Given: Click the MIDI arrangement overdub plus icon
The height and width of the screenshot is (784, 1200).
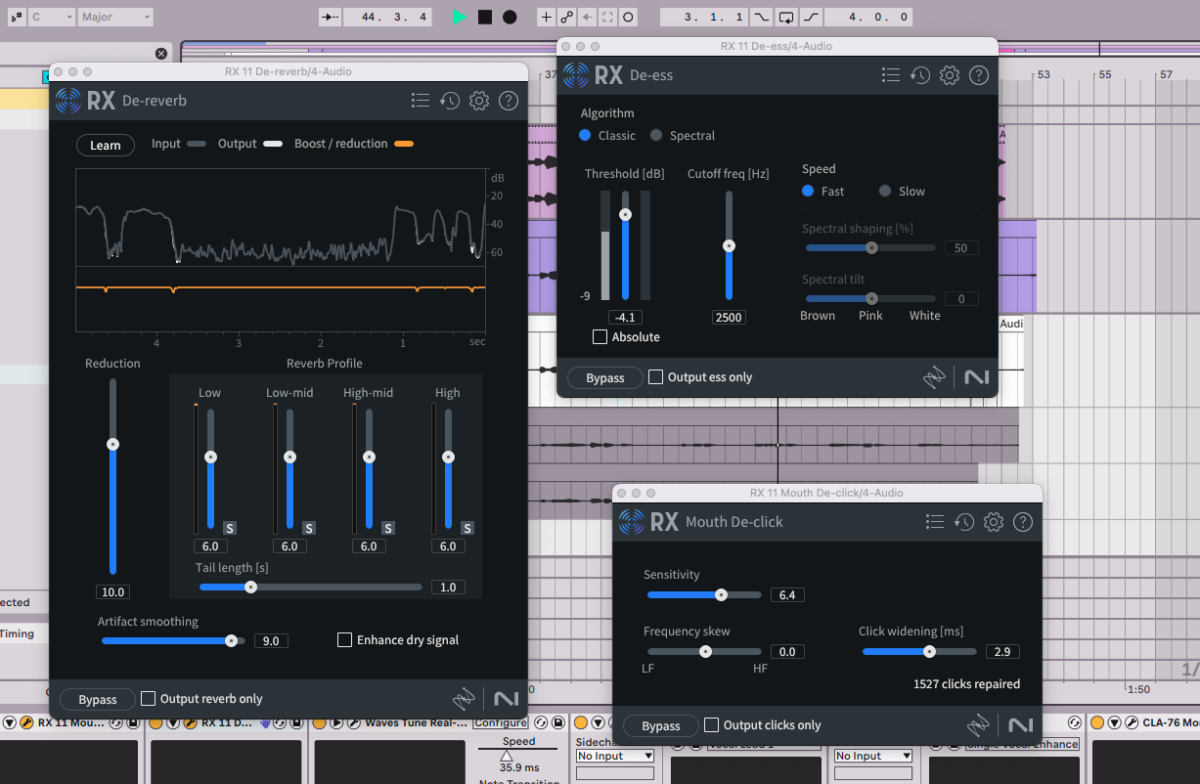Looking at the screenshot, I should coord(546,17).
